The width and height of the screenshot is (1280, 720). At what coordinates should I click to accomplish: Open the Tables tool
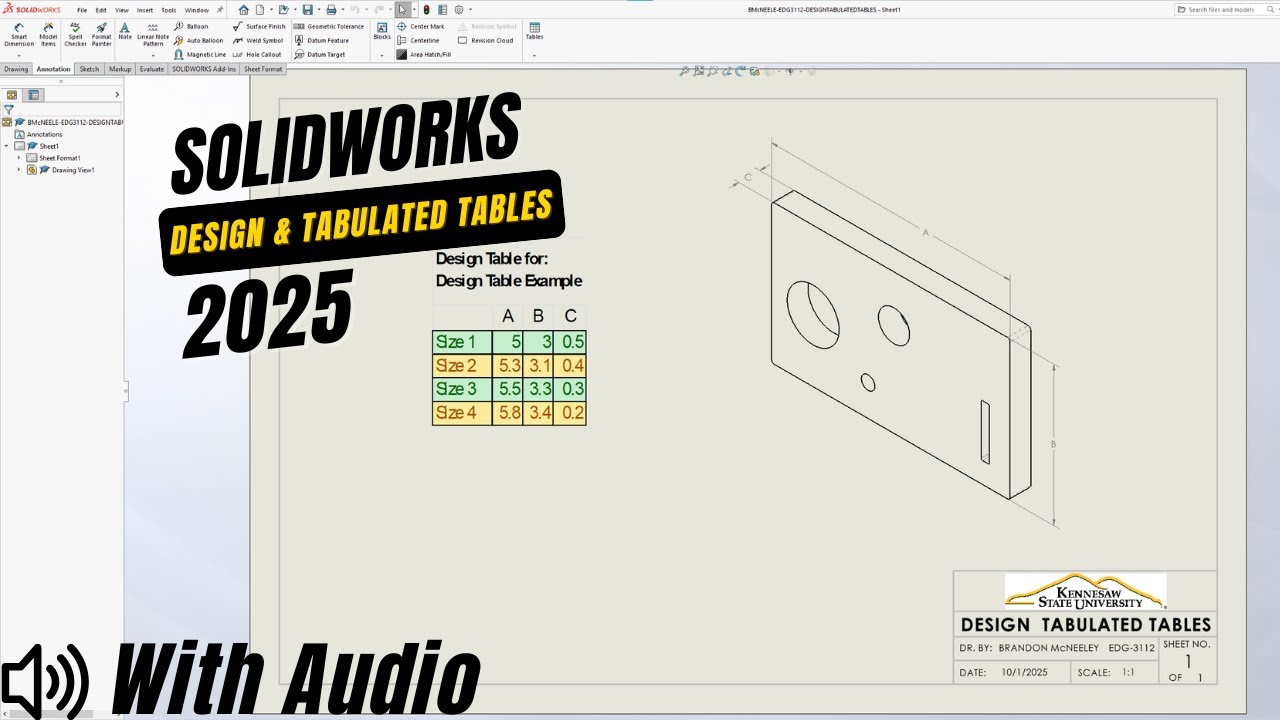534,30
